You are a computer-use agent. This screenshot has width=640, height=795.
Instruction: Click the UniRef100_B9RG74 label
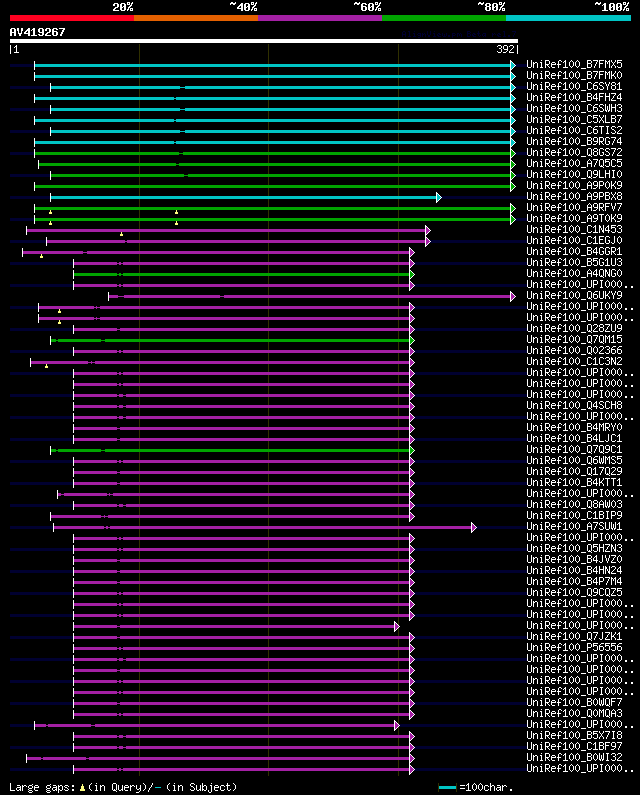tap(574, 141)
